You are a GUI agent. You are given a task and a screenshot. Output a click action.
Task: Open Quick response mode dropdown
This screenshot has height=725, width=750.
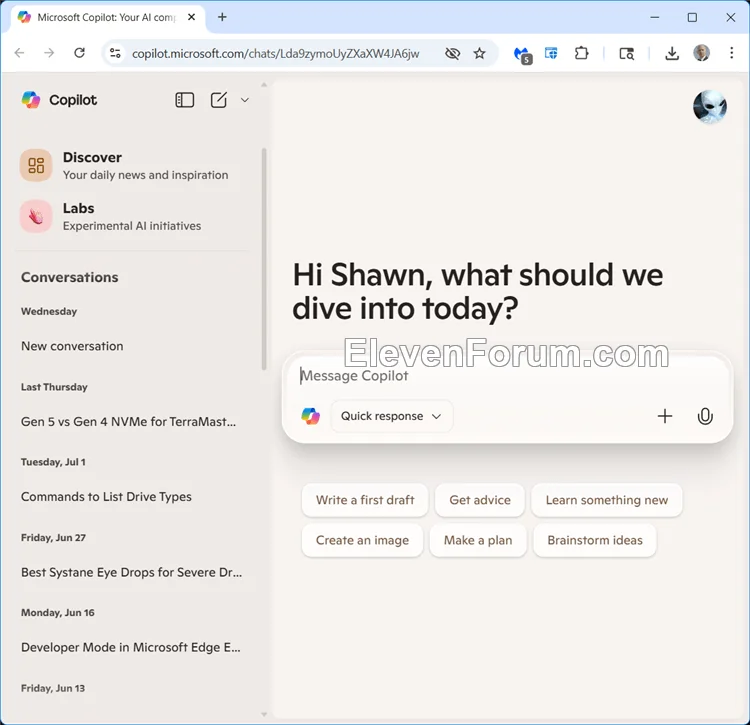click(391, 416)
